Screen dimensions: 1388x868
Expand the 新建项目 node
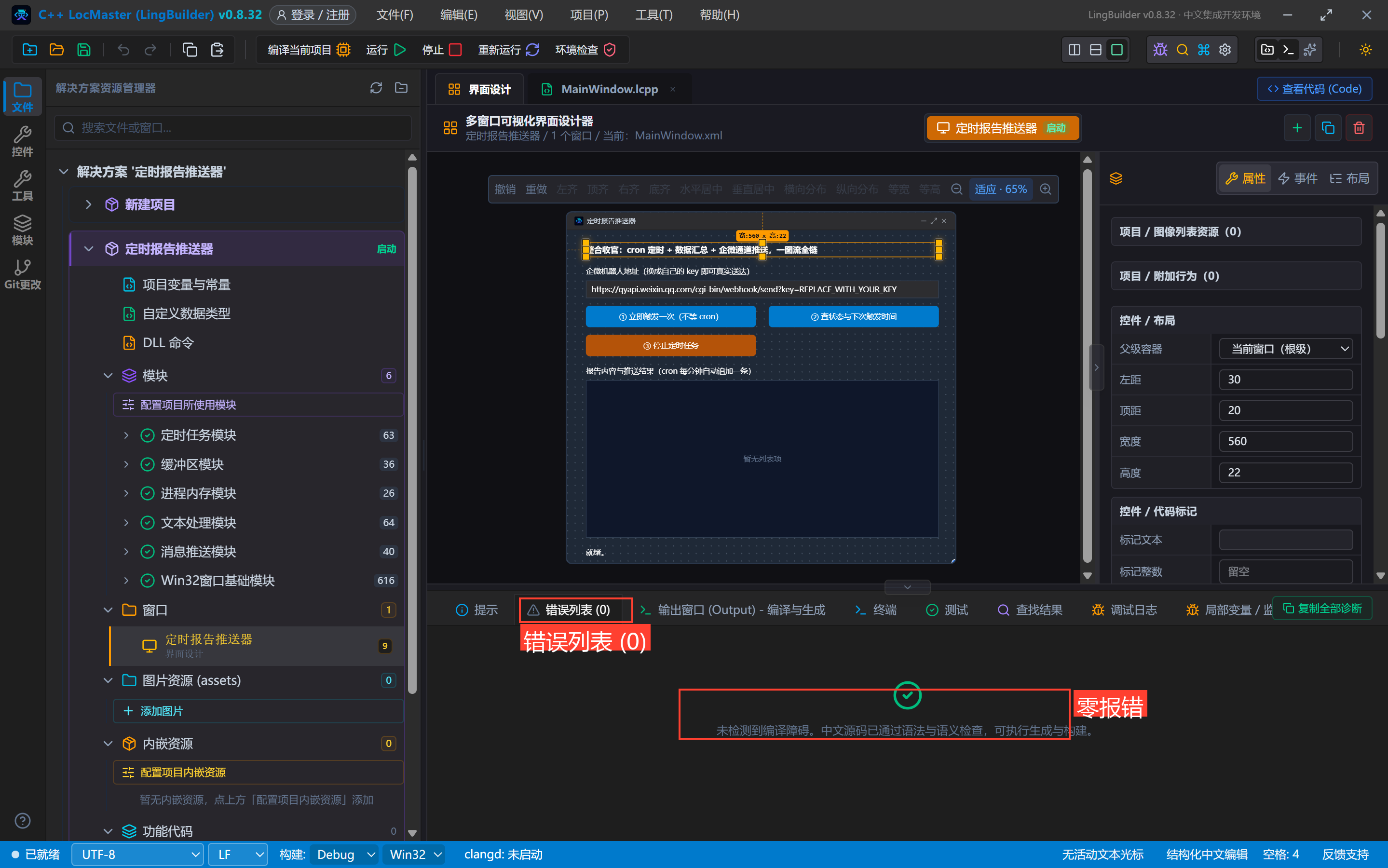tap(88, 204)
